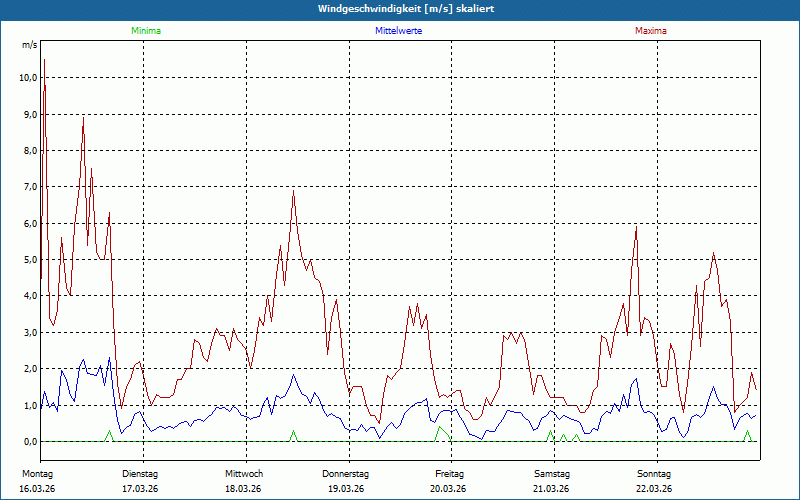Select the date 16.03.26 on the x-axis
Viewport: 800px width, 500px height.
[x=36, y=488]
